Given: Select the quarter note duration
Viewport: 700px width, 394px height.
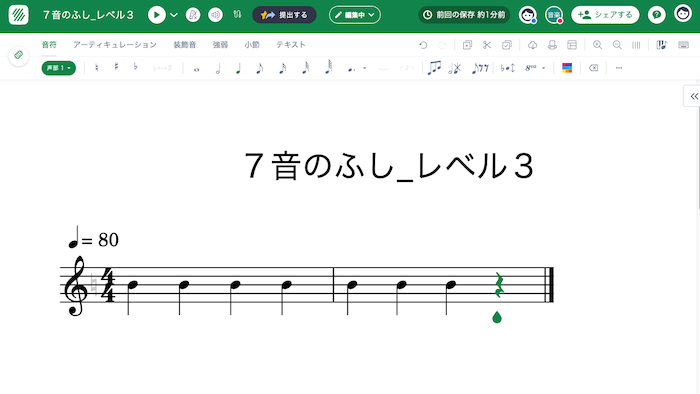Looking at the screenshot, I should pos(238,68).
